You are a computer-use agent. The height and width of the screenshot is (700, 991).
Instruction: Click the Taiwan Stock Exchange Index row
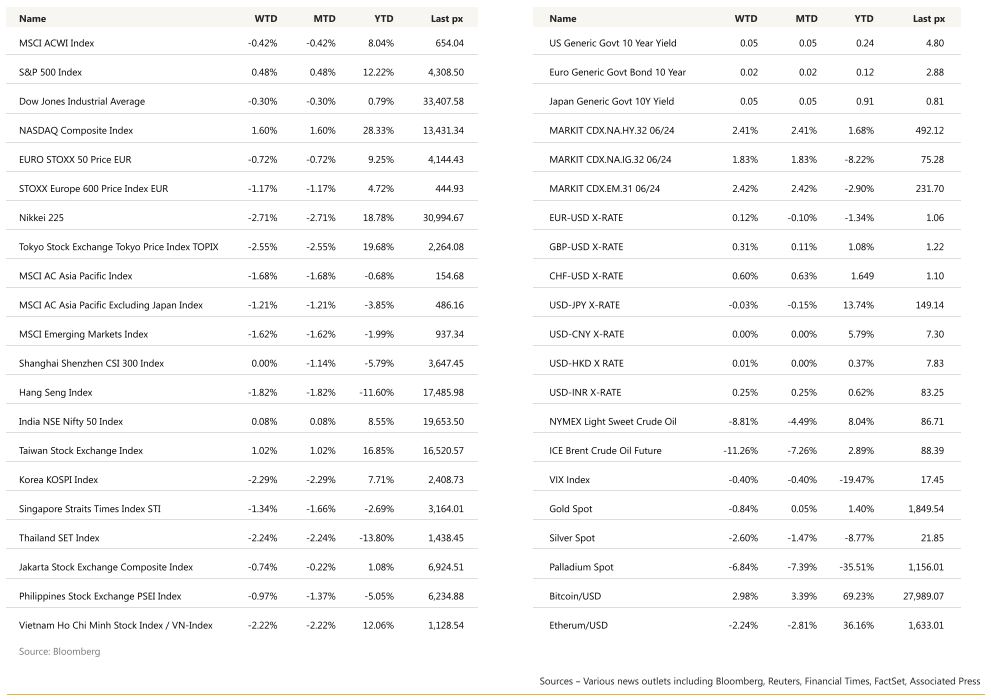[242, 450]
